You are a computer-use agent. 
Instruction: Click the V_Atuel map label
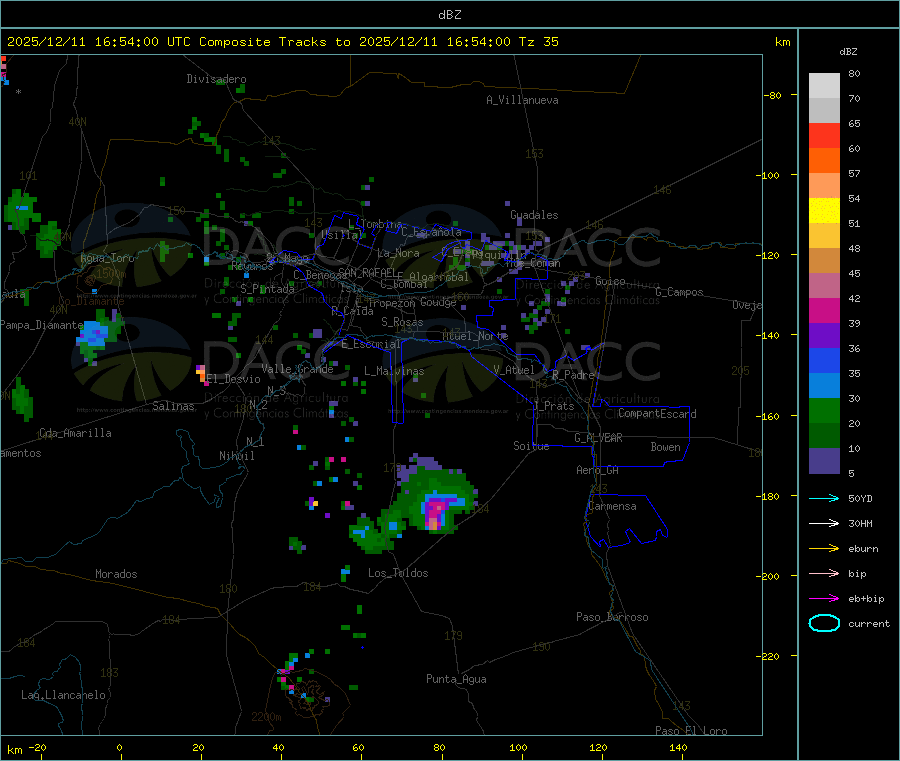coord(514,370)
